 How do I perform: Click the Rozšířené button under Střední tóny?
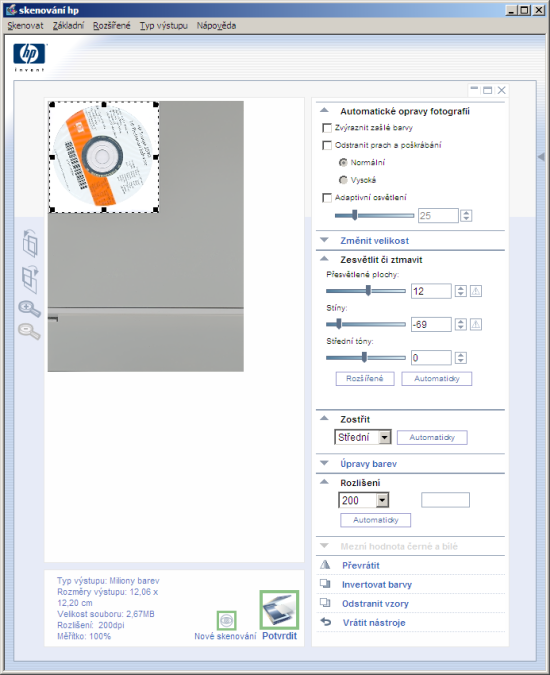click(365, 378)
